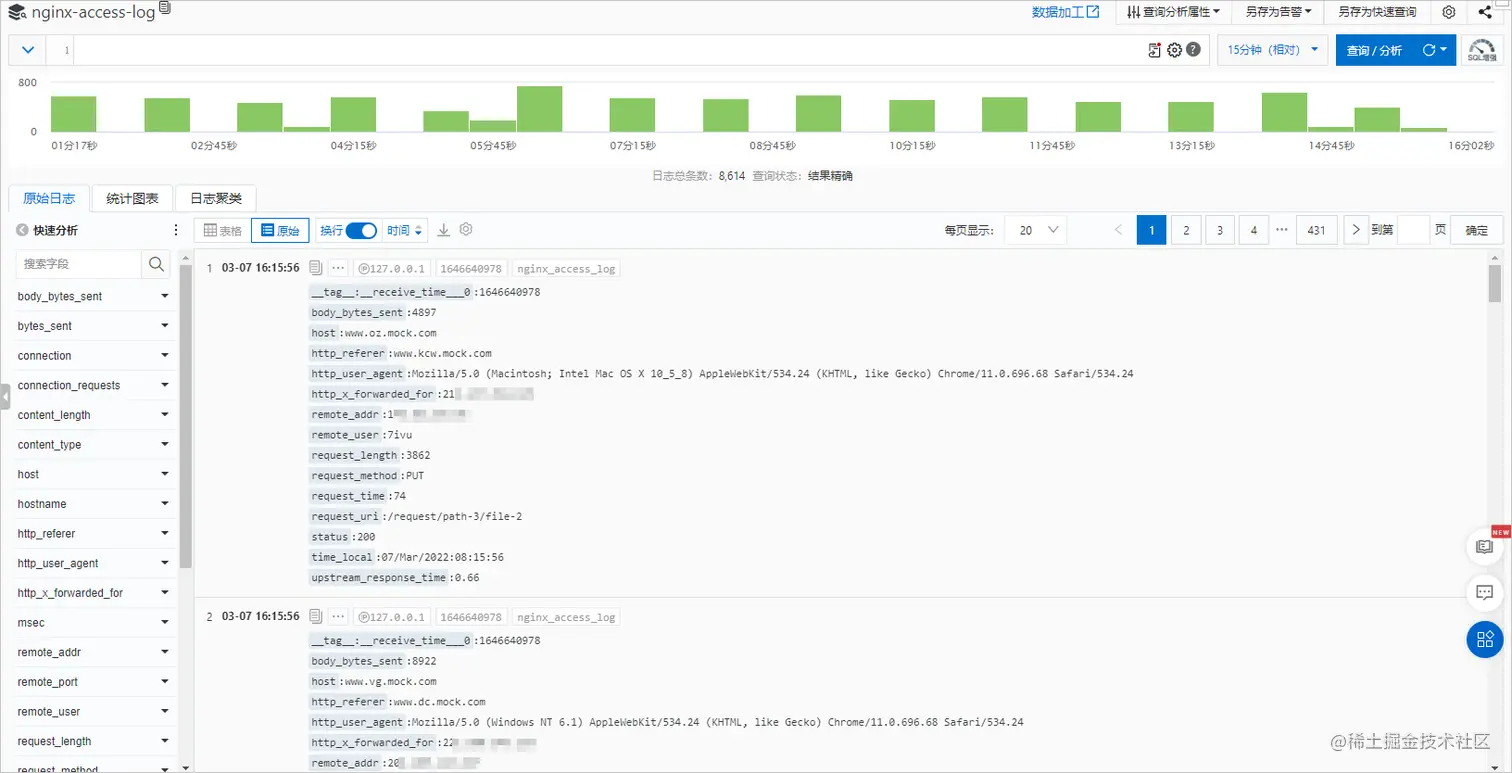Expand hostname field arrow

click(165, 504)
